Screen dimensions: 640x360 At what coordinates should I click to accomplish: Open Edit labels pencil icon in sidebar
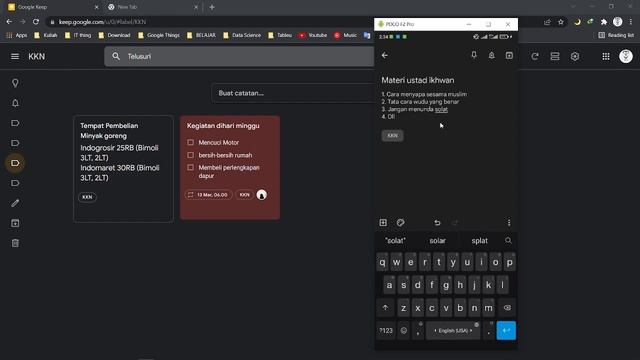(15, 203)
